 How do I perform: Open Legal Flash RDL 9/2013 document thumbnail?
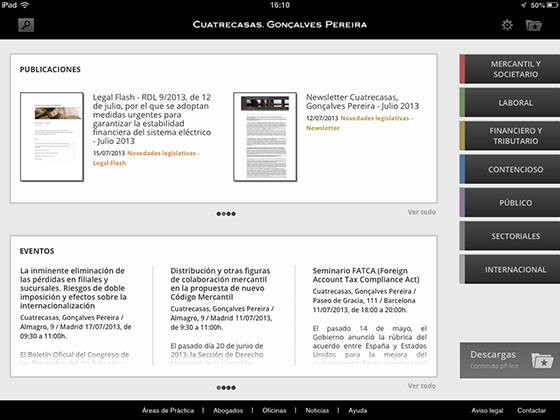[x=52, y=137]
